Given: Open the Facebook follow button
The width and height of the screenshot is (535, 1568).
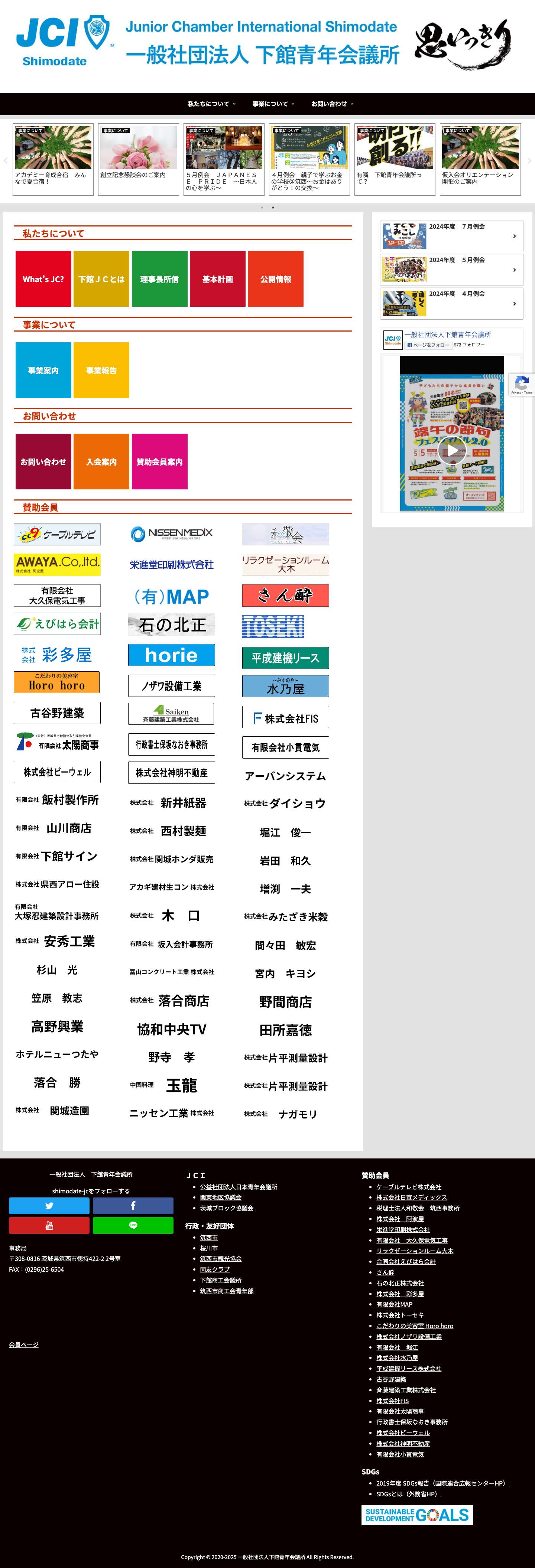Looking at the screenshot, I should pos(133,1206).
